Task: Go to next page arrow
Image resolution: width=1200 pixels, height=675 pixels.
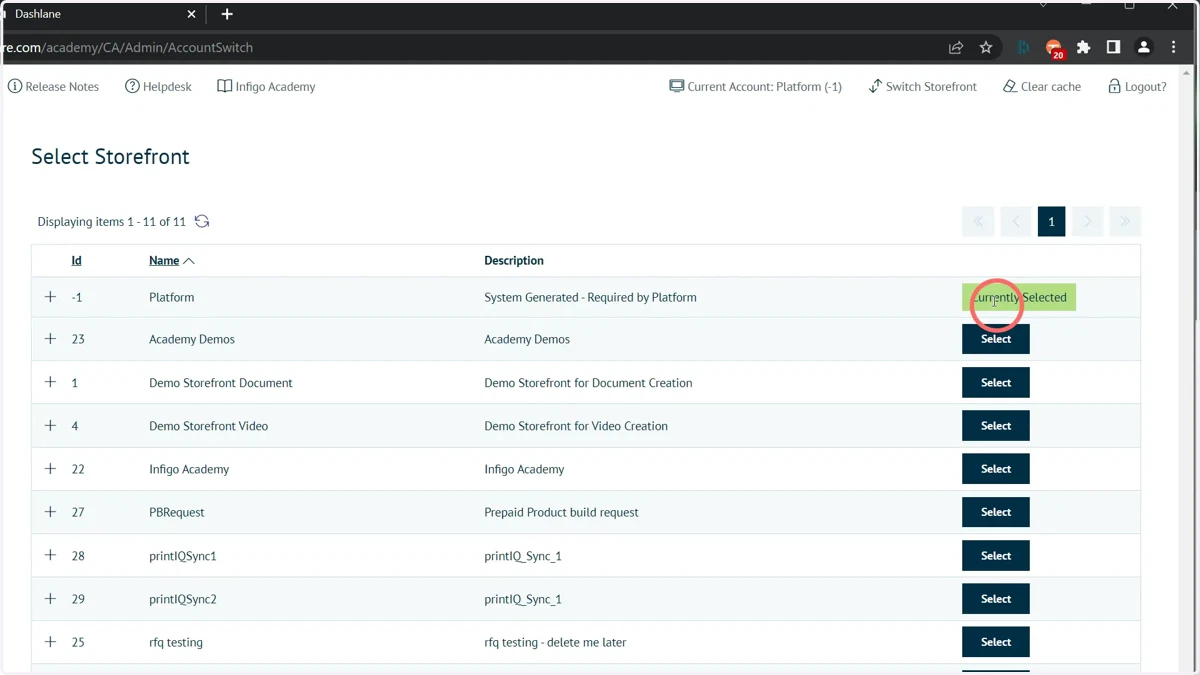Action: coord(1088,221)
